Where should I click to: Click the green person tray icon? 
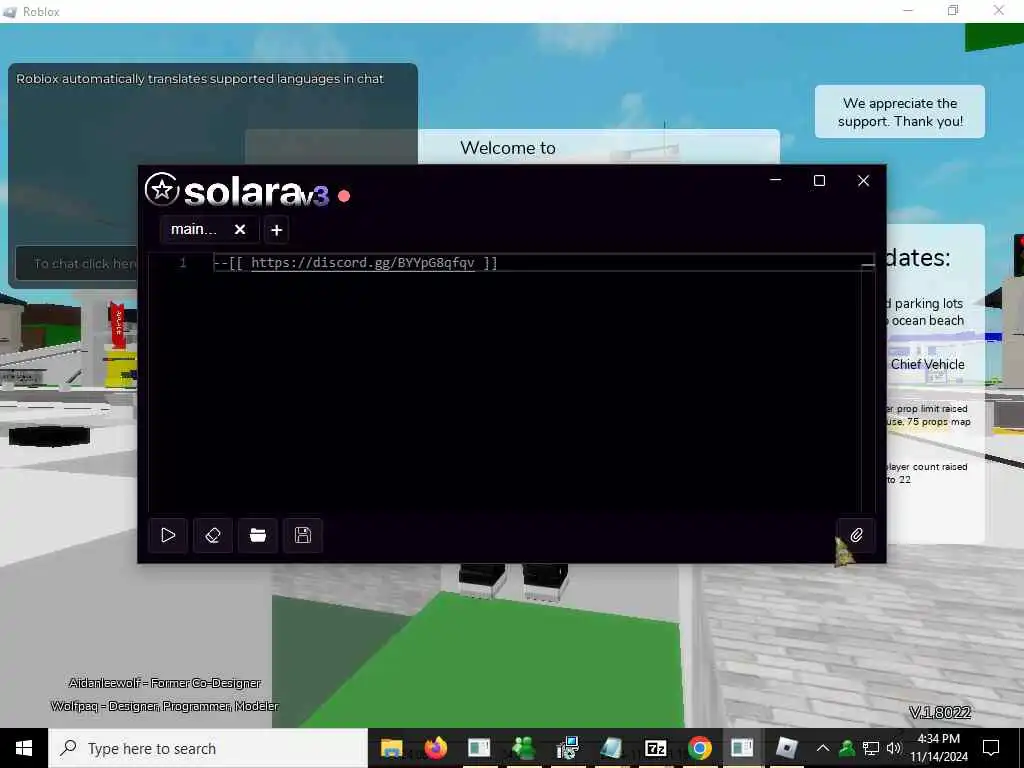[846, 748]
